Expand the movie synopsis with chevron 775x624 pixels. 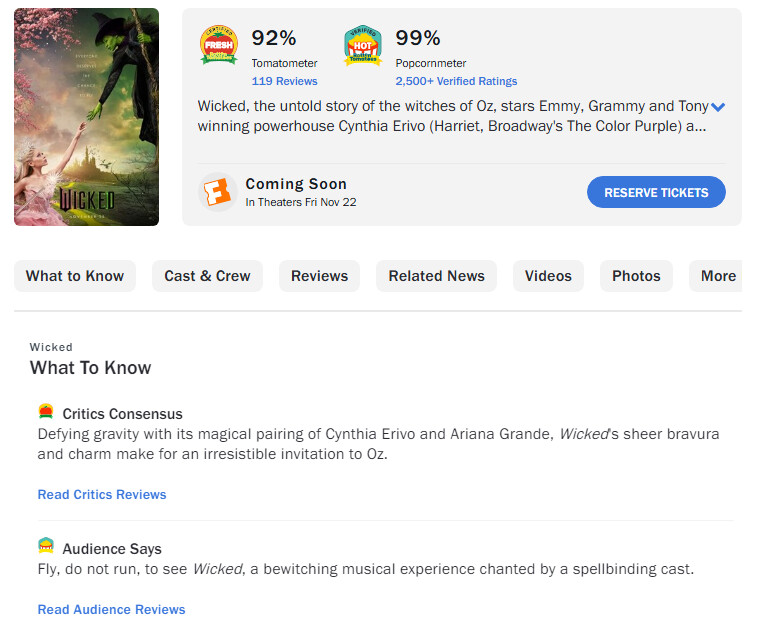tap(718, 108)
